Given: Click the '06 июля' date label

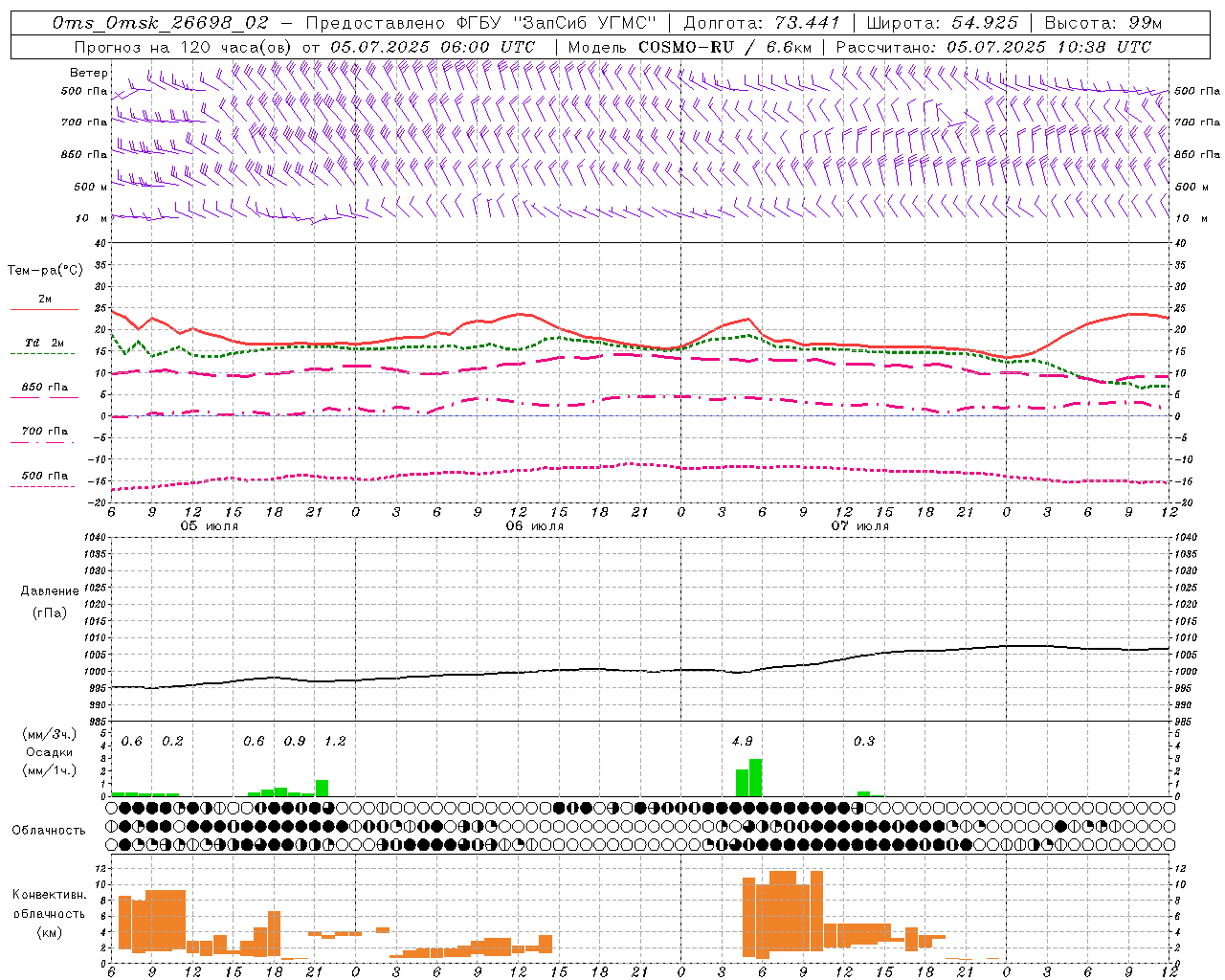Looking at the screenshot, I should [535, 526].
